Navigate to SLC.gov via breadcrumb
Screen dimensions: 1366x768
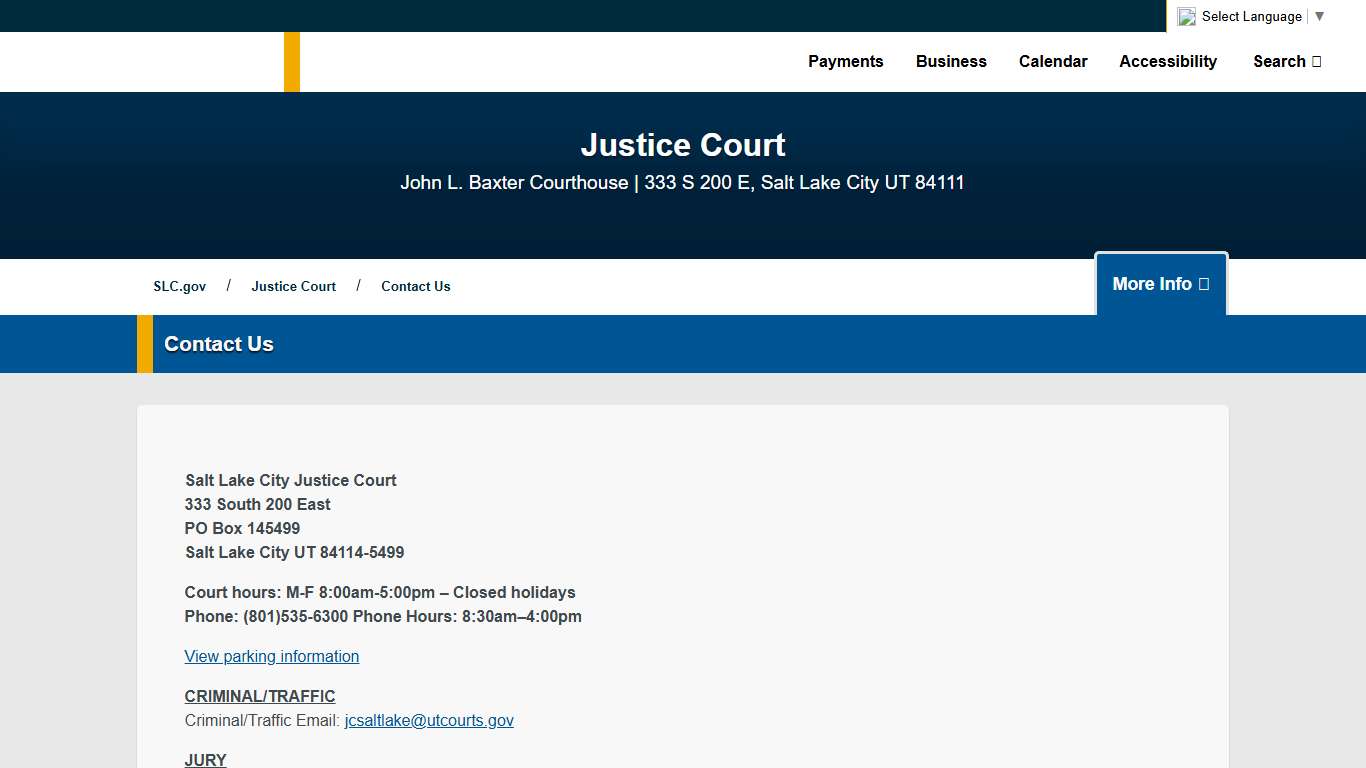[179, 286]
